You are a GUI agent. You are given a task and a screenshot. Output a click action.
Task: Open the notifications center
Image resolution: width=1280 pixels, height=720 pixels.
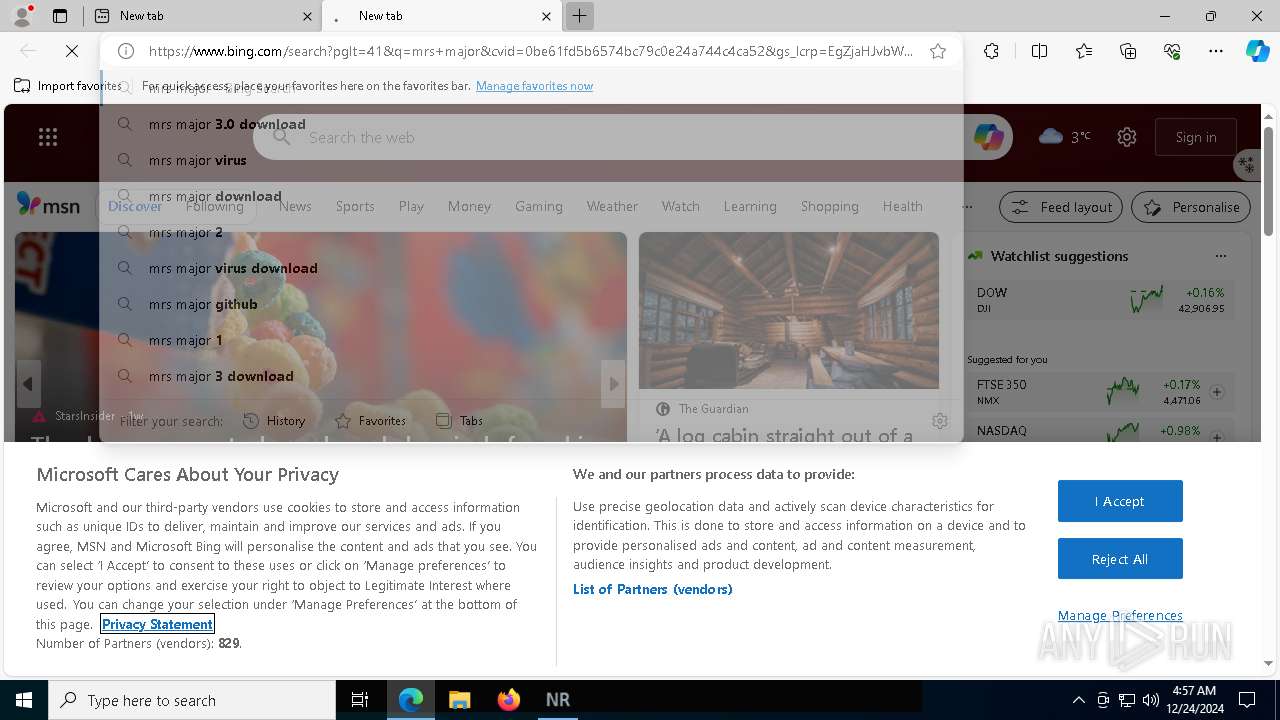click(x=1248, y=700)
